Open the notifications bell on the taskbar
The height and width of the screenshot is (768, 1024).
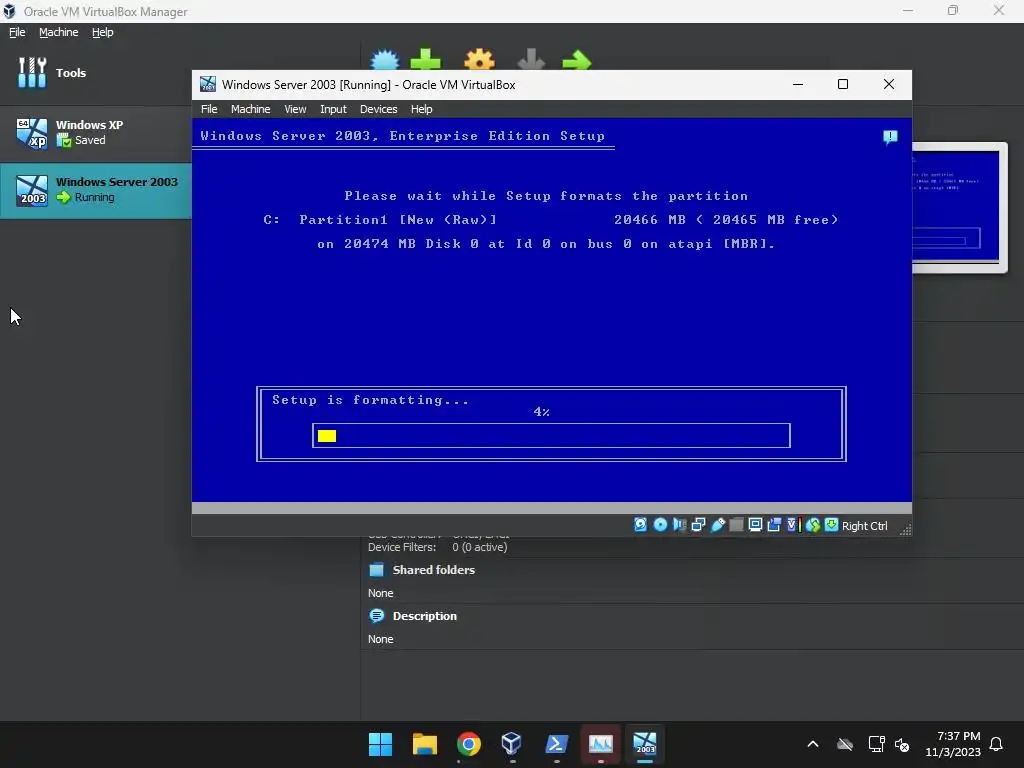click(x=997, y=744)
